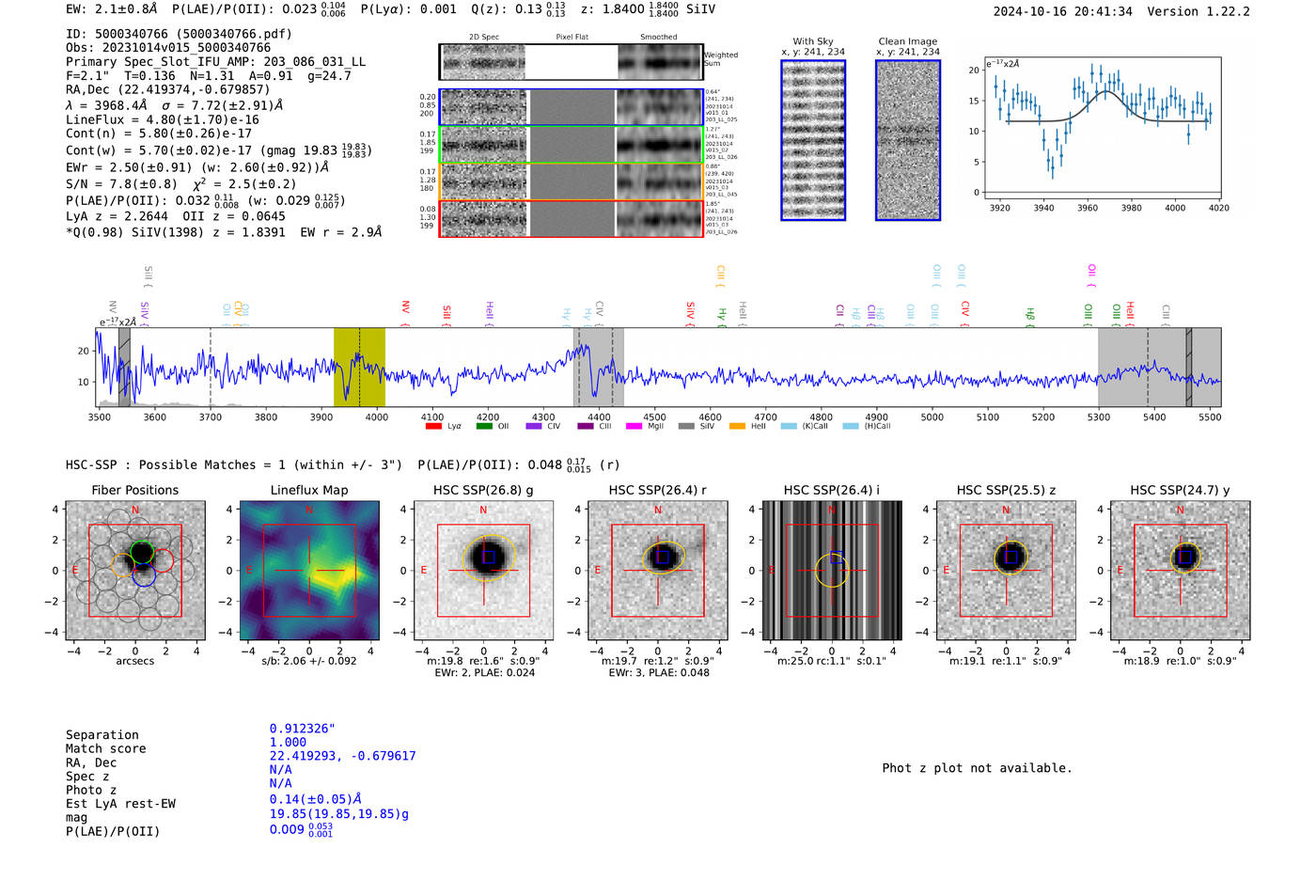
Task: Click the dashed vertical line near 3700
Action: 211,367
